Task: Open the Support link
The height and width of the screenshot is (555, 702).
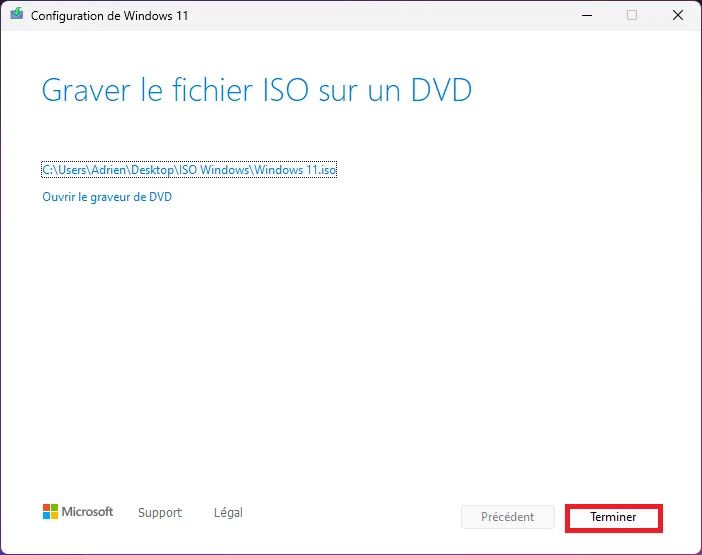Action: [160, 512]
